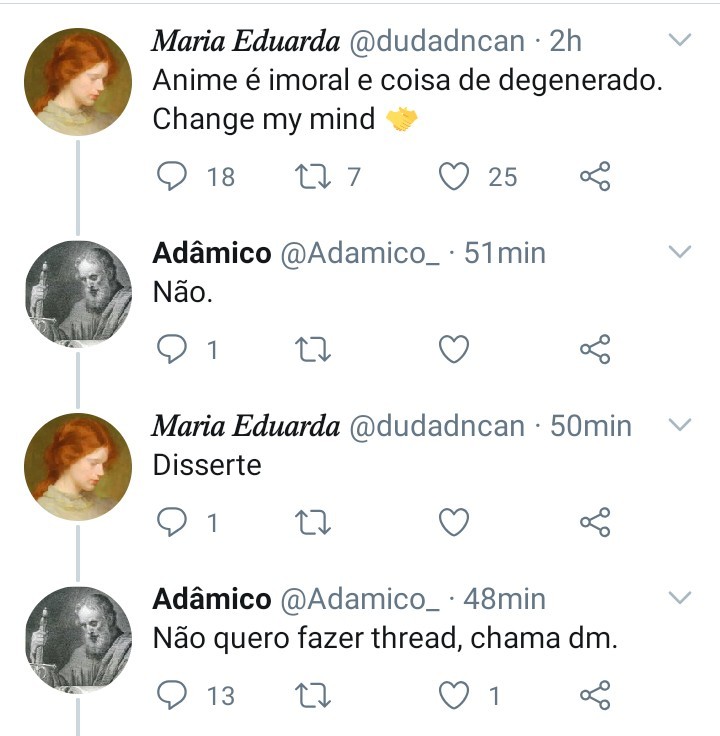
Task: Share Adâmico's "Não." tweet
Action: [x=595, y=349]
